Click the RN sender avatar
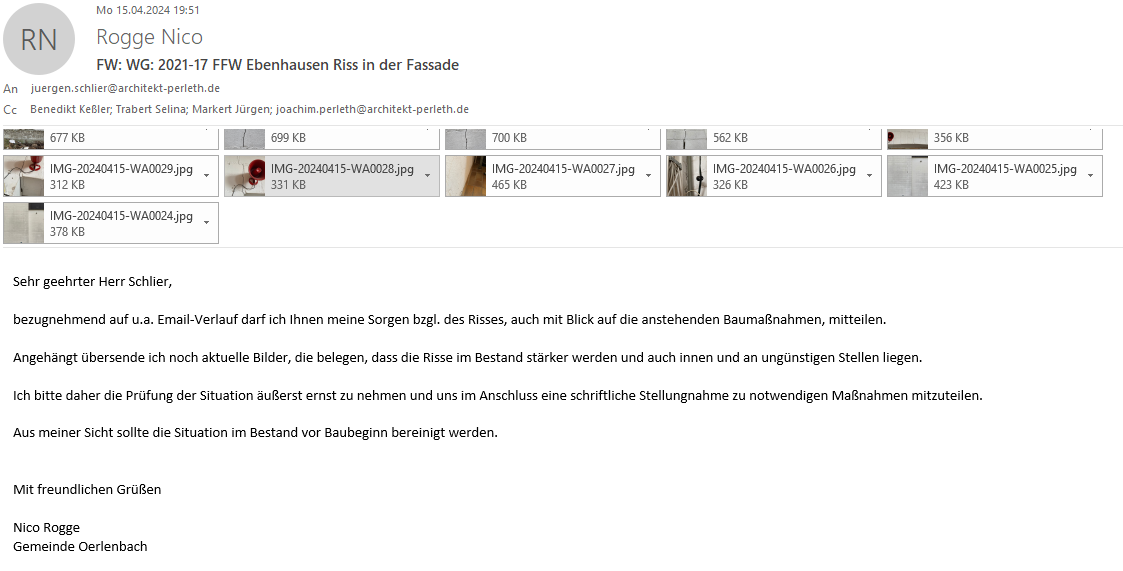1123x571 pixels. pos(39,39)
